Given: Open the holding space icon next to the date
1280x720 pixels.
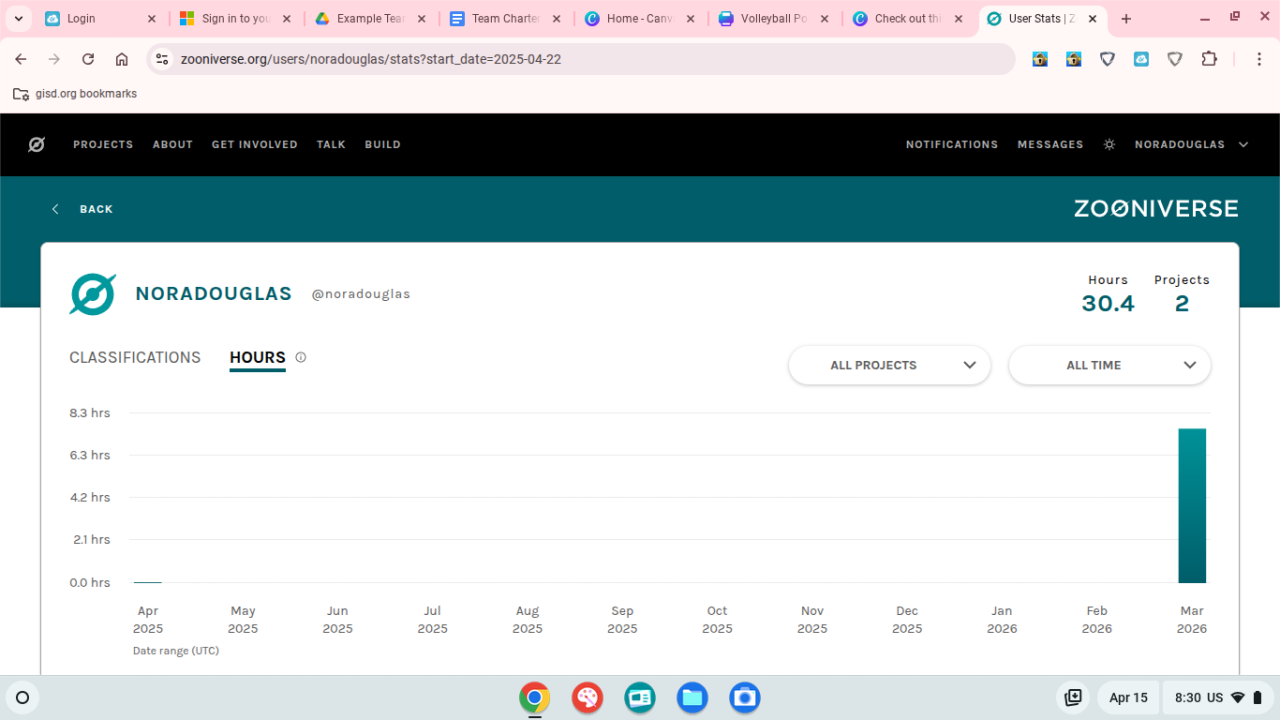Looking at the screenshot, I should click(1073, 698).
